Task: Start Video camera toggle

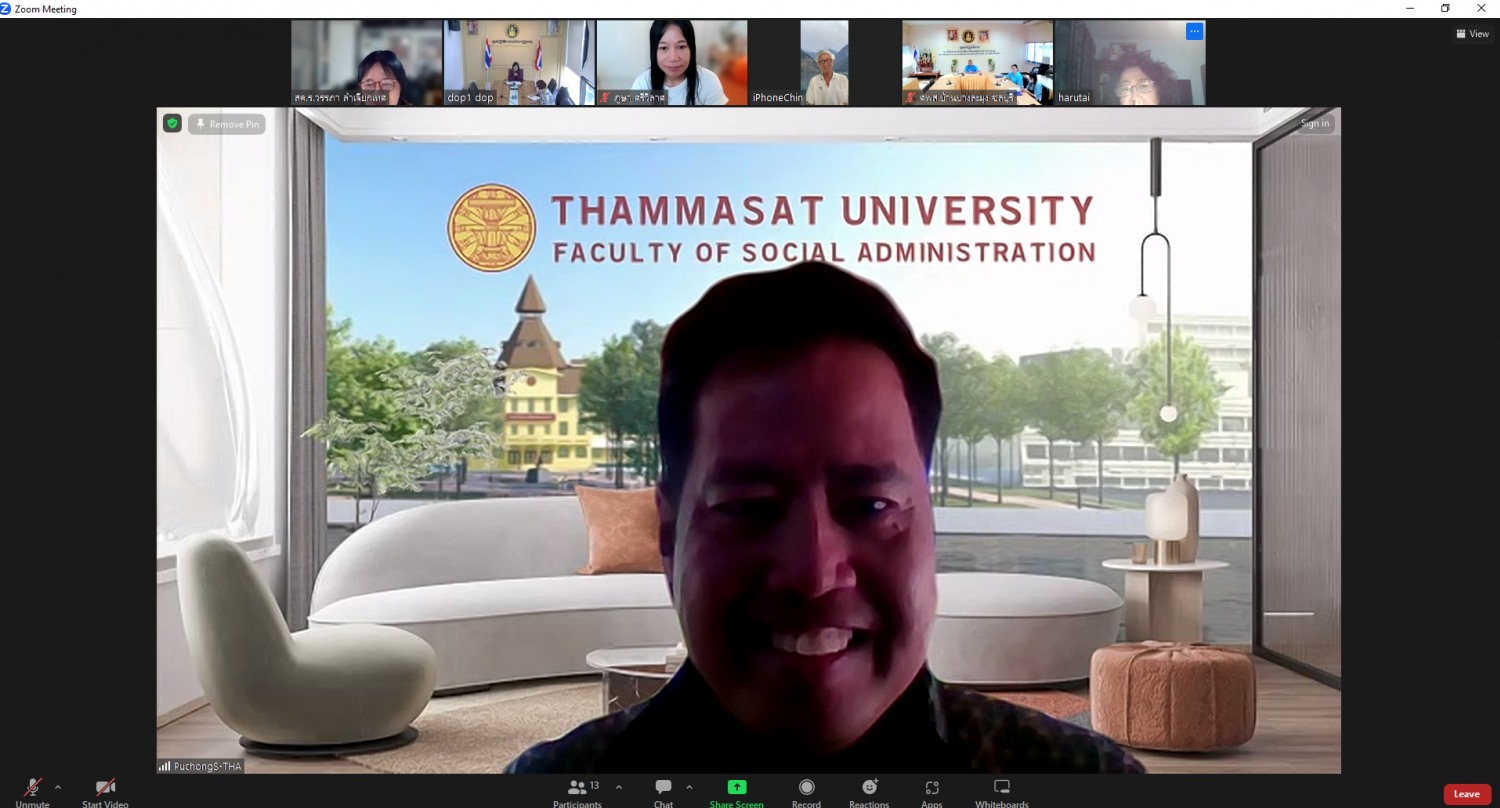Action: pos(105,791)
